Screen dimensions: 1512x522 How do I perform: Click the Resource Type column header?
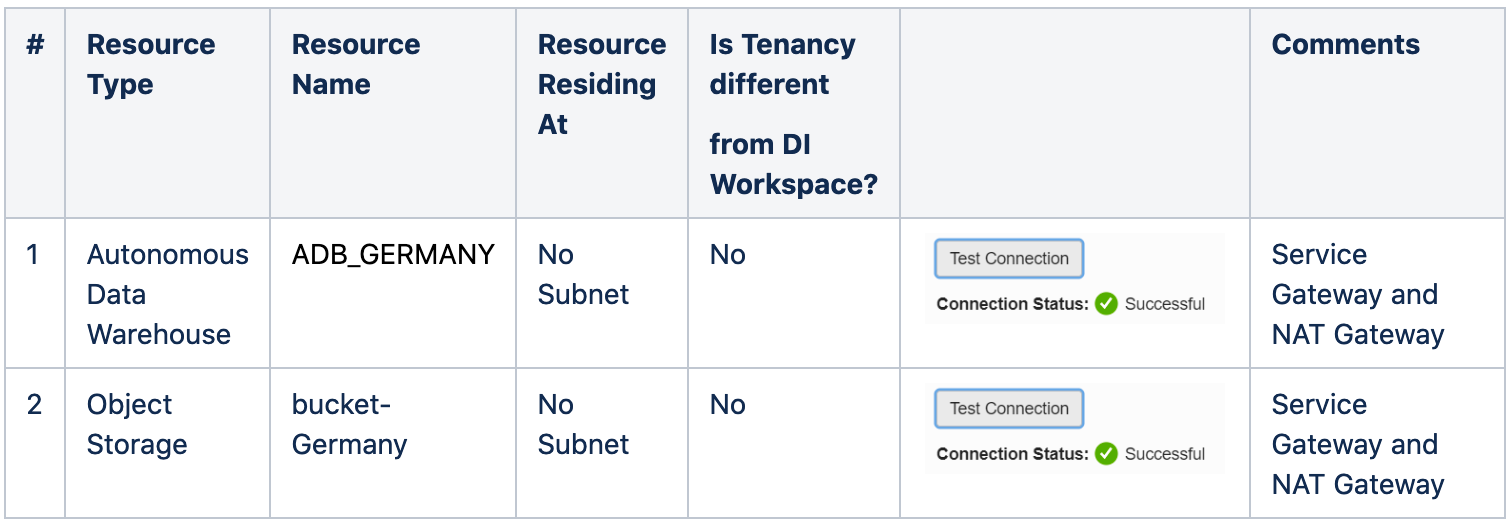(151, 64)
